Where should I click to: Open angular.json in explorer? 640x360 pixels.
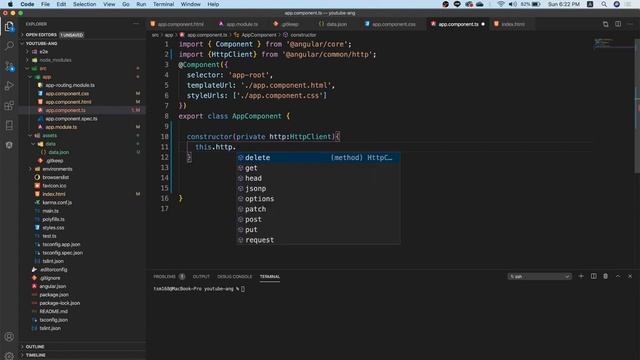click(x=52, y=287)
